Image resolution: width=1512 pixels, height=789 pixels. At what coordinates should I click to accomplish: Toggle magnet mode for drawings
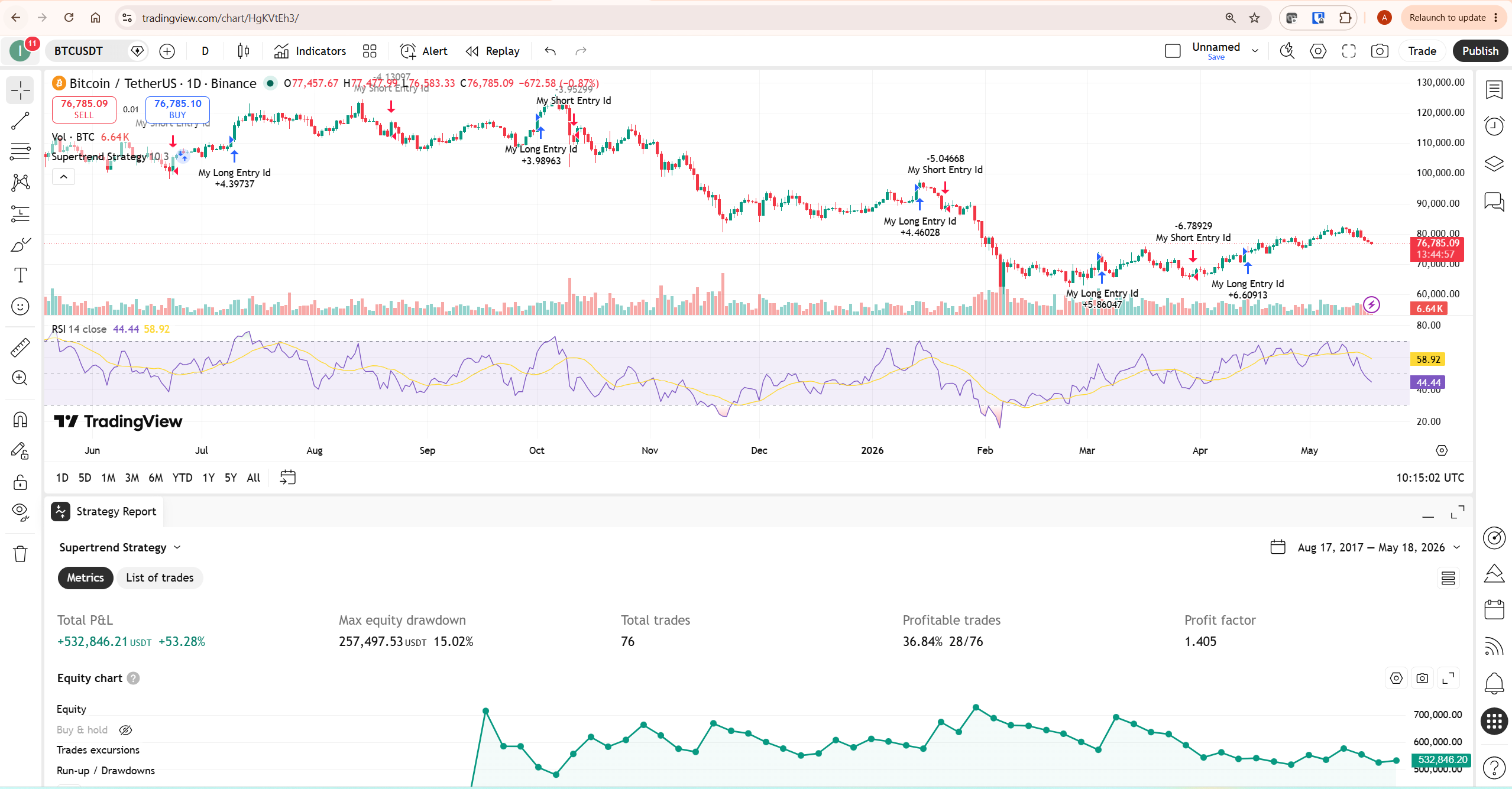tap(20, 420)
